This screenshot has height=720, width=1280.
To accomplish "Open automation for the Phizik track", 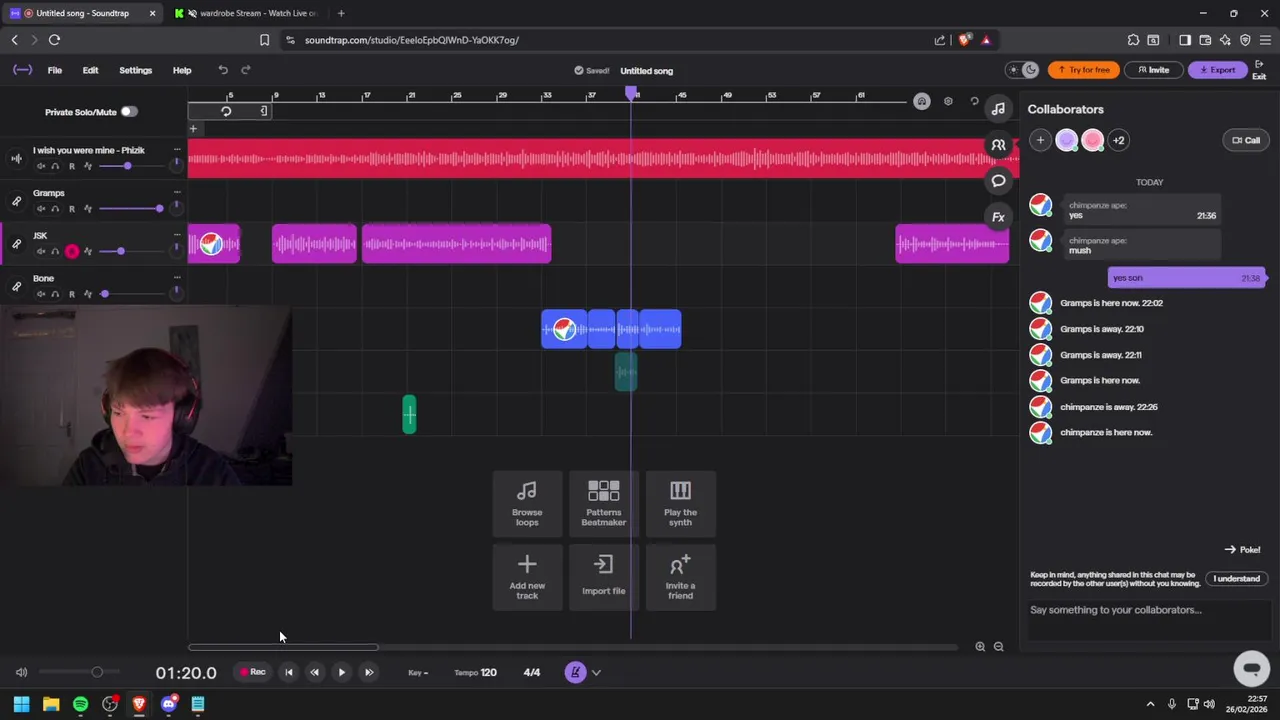I will click(88, 166).
